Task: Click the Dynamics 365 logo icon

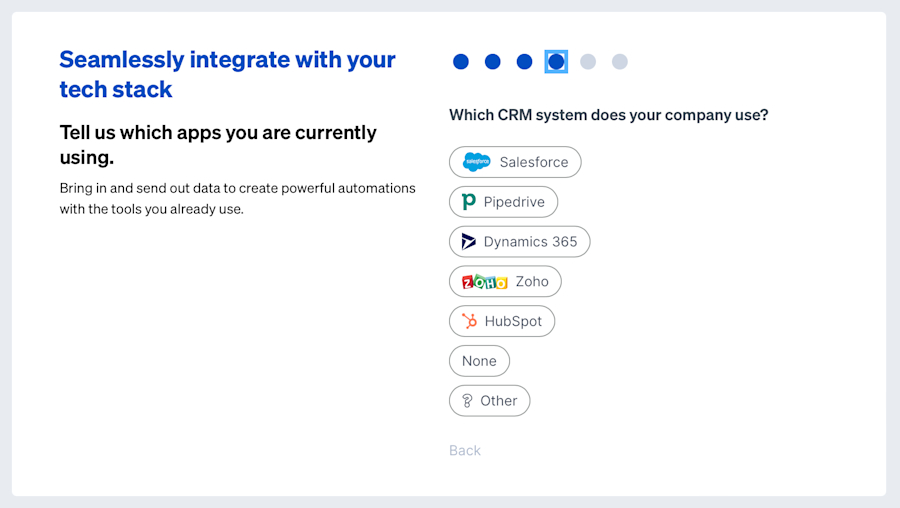Action: [468, 242]
